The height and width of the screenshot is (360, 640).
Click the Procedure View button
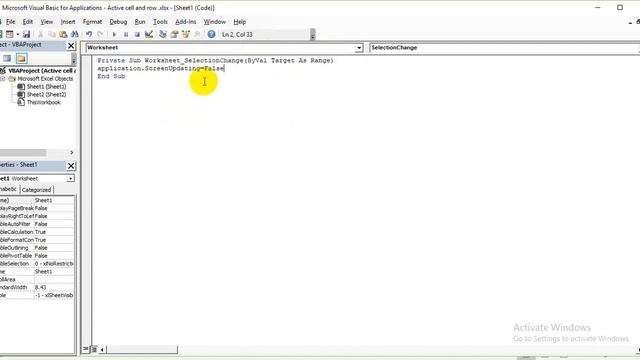coord(86,349)
